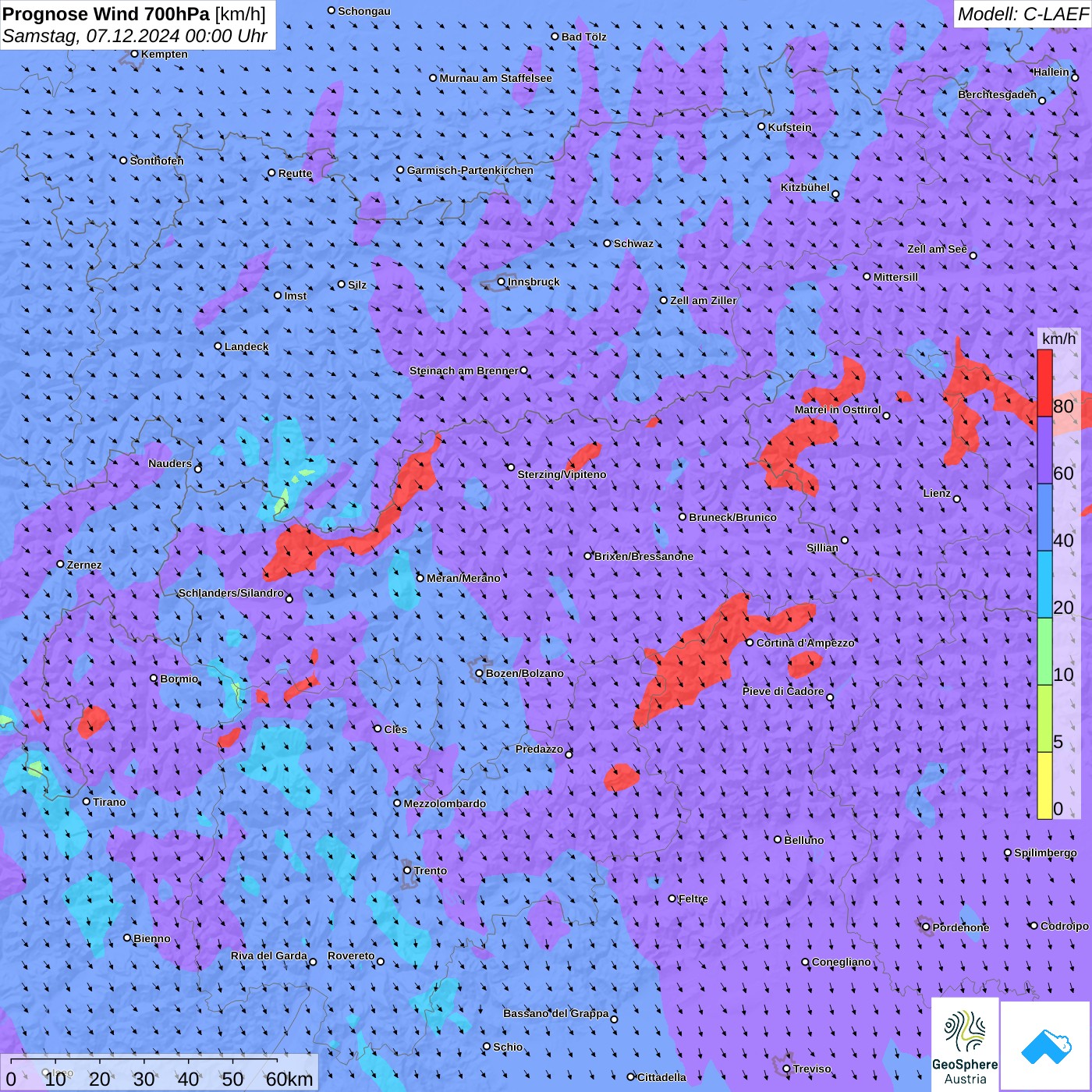Click the Innsbruck city marker
1092x1092 pixels.
tap(502, 282)
